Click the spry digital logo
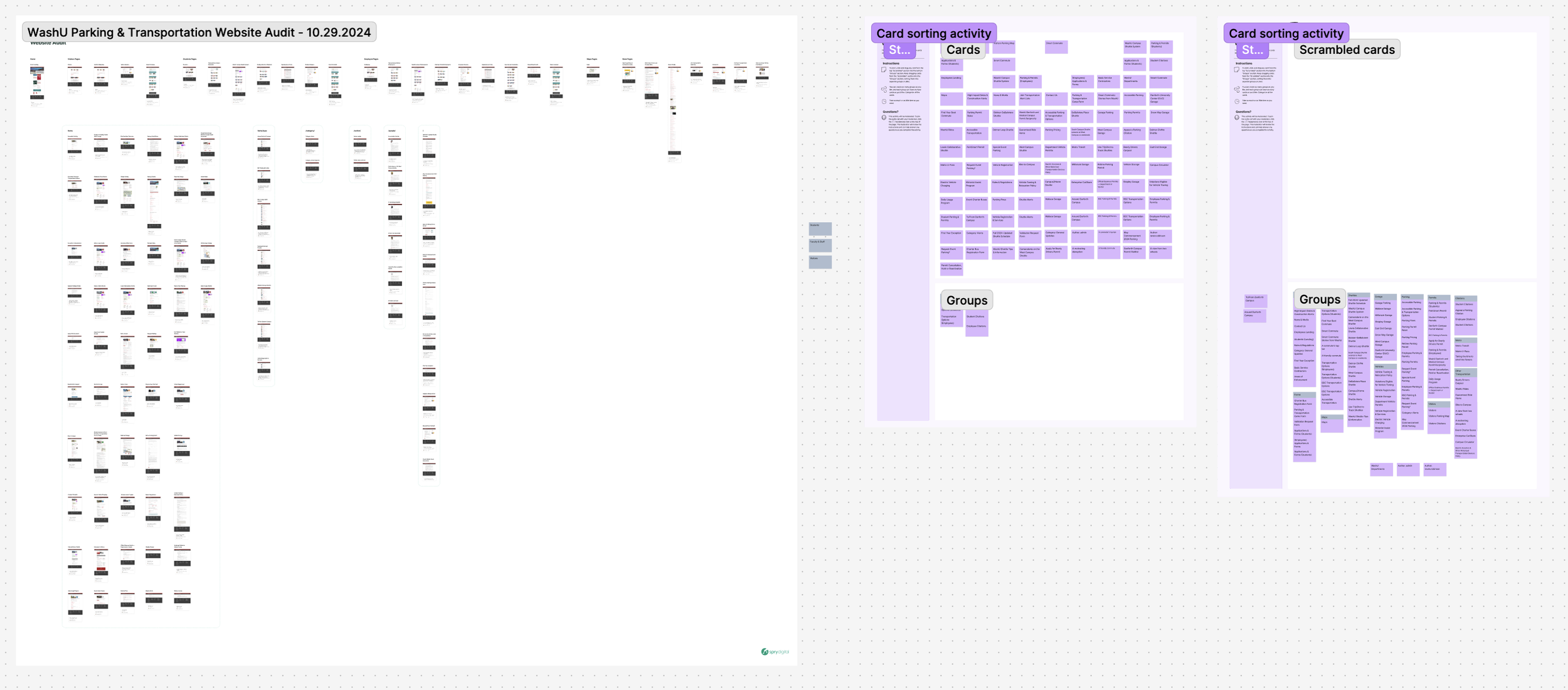 [x=775, y=652]
